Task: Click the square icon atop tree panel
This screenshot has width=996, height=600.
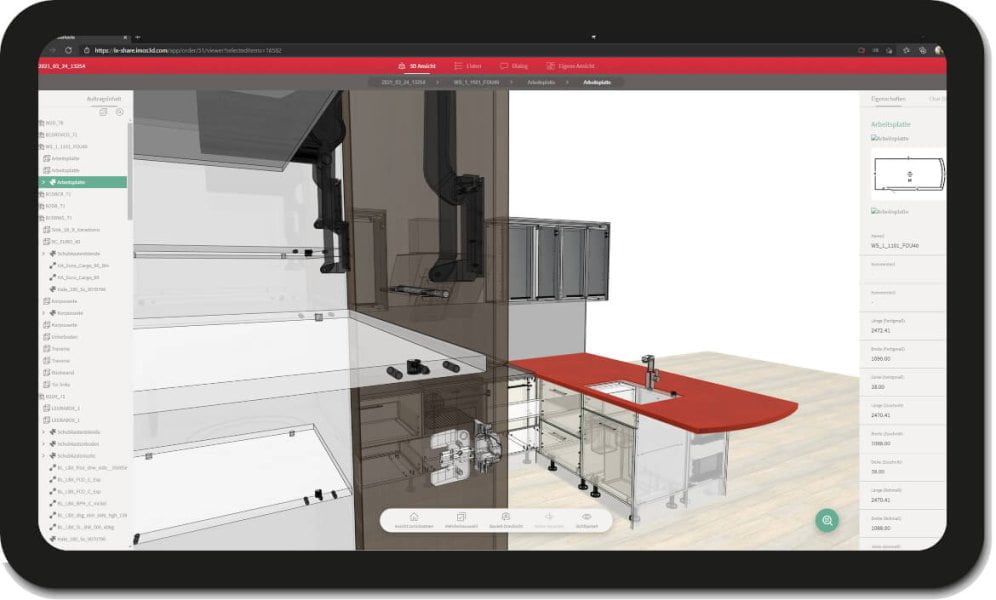Action: (103, 112)
